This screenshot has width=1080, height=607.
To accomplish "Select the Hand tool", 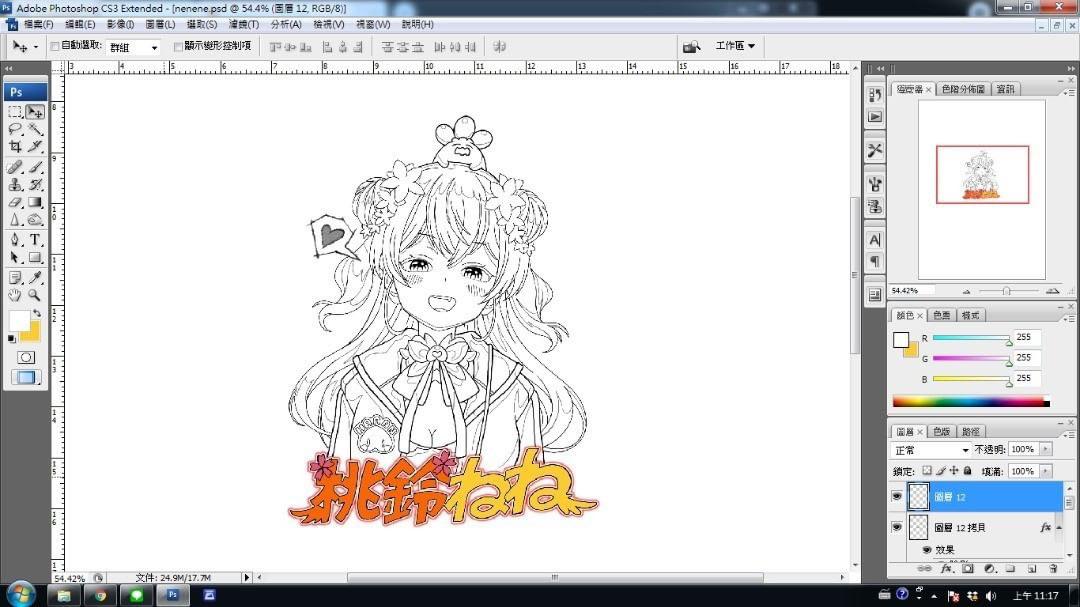I will click(15, 295).
